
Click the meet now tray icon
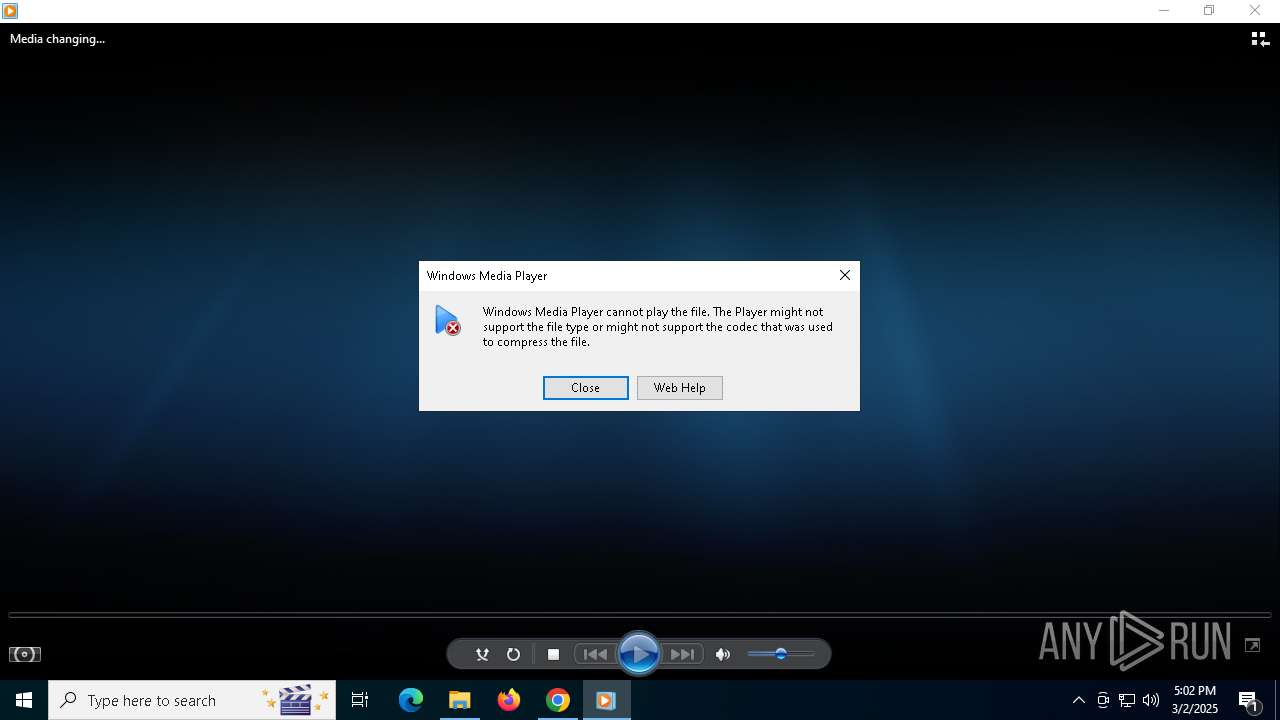(1103, 700)
